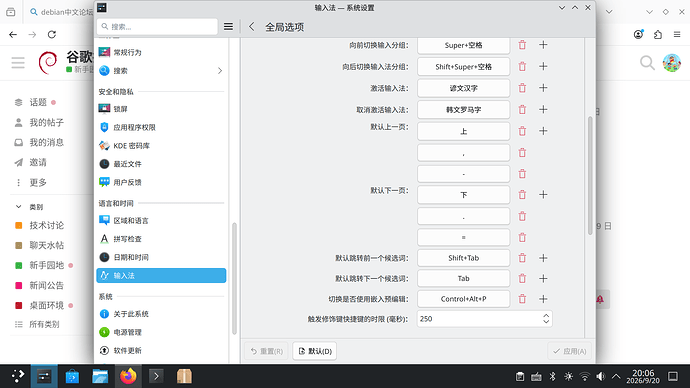Add shortcut for 默认跳转下一个候选词
Viewport: 690px width, 388px height.
pyautogui.click(x=543, y=278)
